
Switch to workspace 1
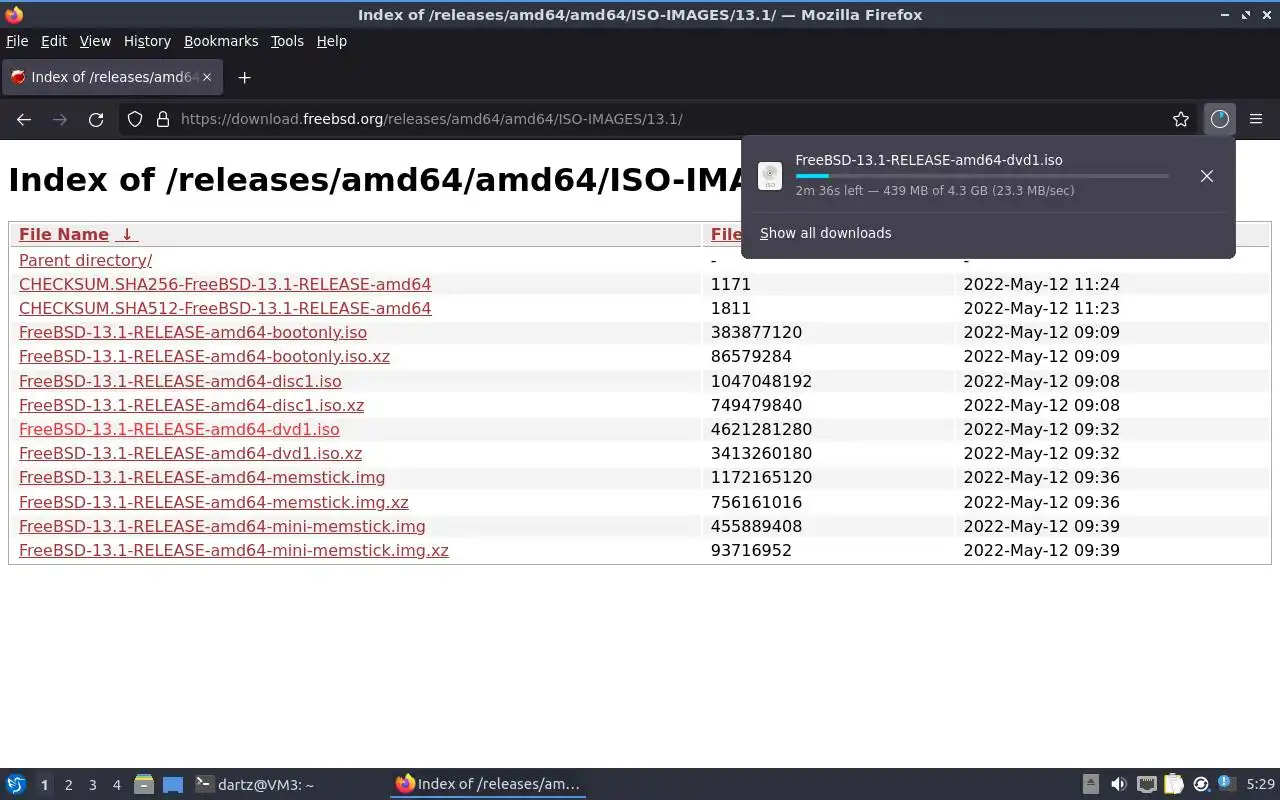[x=44, y=785]
